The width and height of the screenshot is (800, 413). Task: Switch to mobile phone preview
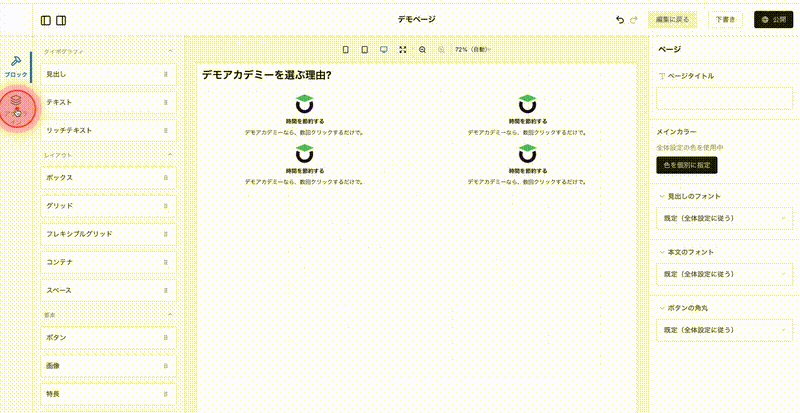(345, 50)
